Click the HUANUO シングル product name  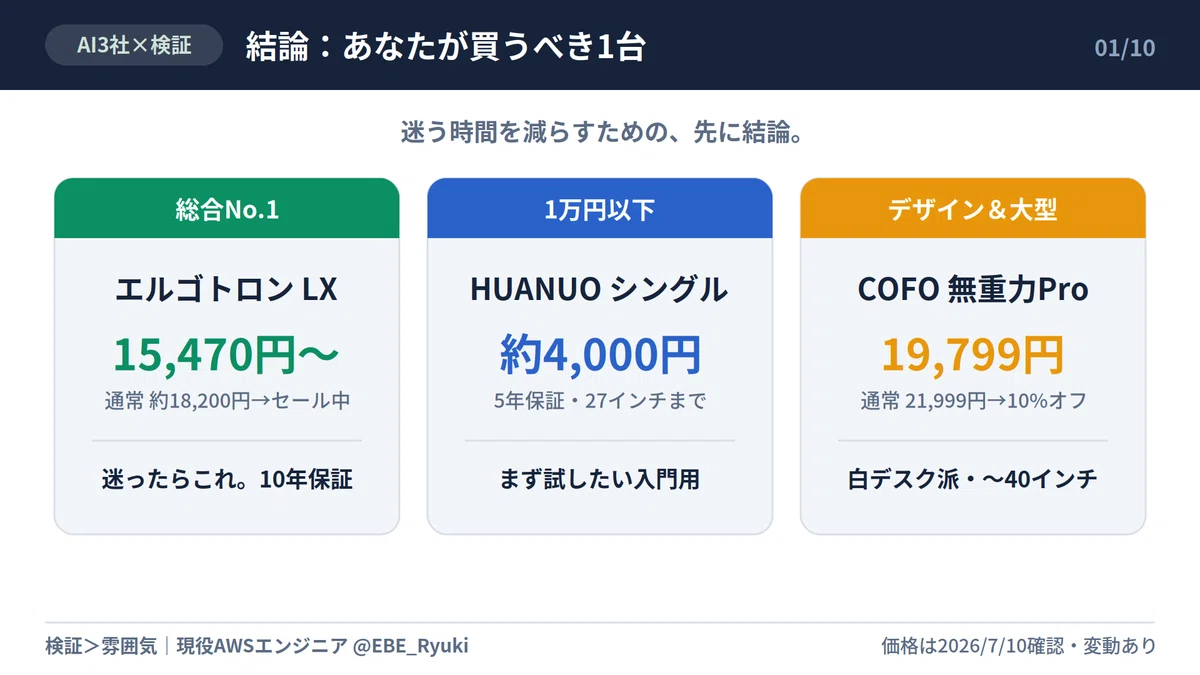[x=600, y=289]
